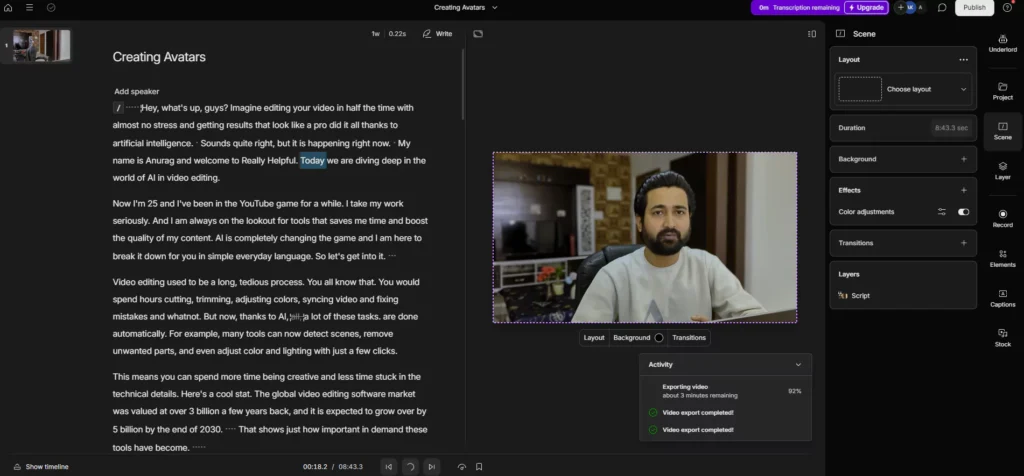This screenshot has height=476, width=1024.
Task: Open the Elements library
Action: pos(1002,257)
